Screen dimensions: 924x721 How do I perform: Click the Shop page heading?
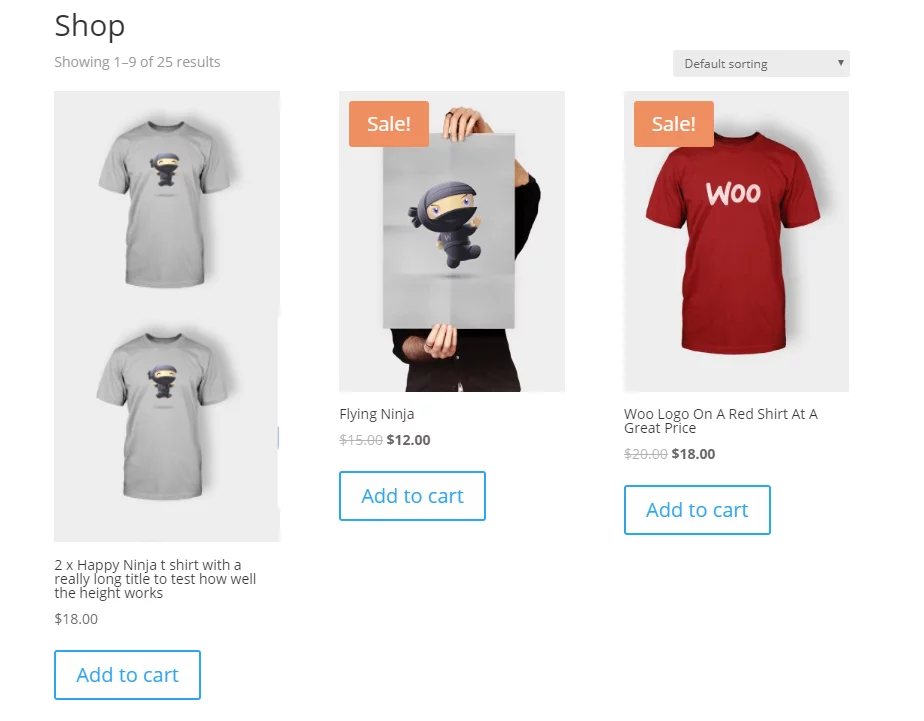[x=90, y=27]
